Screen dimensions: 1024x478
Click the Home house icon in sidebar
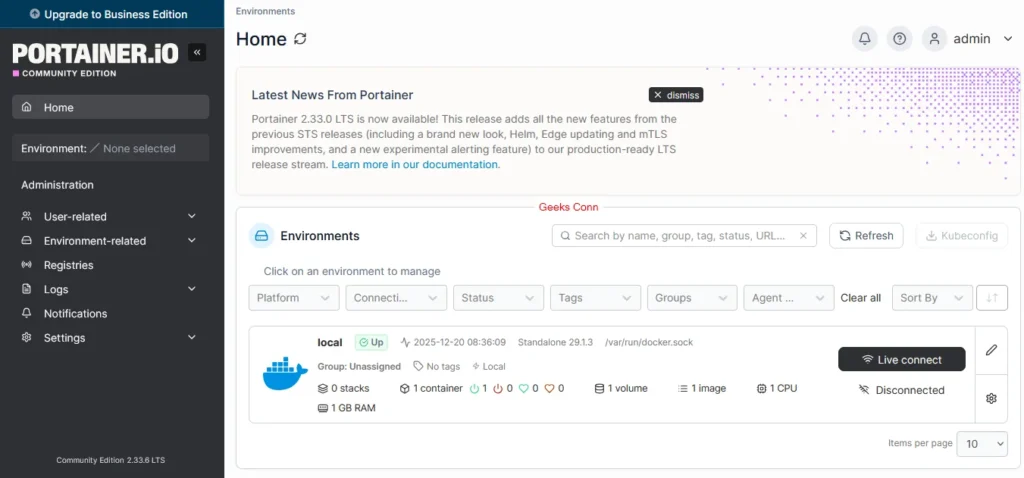pyautogui.click(x=27, y=107)
